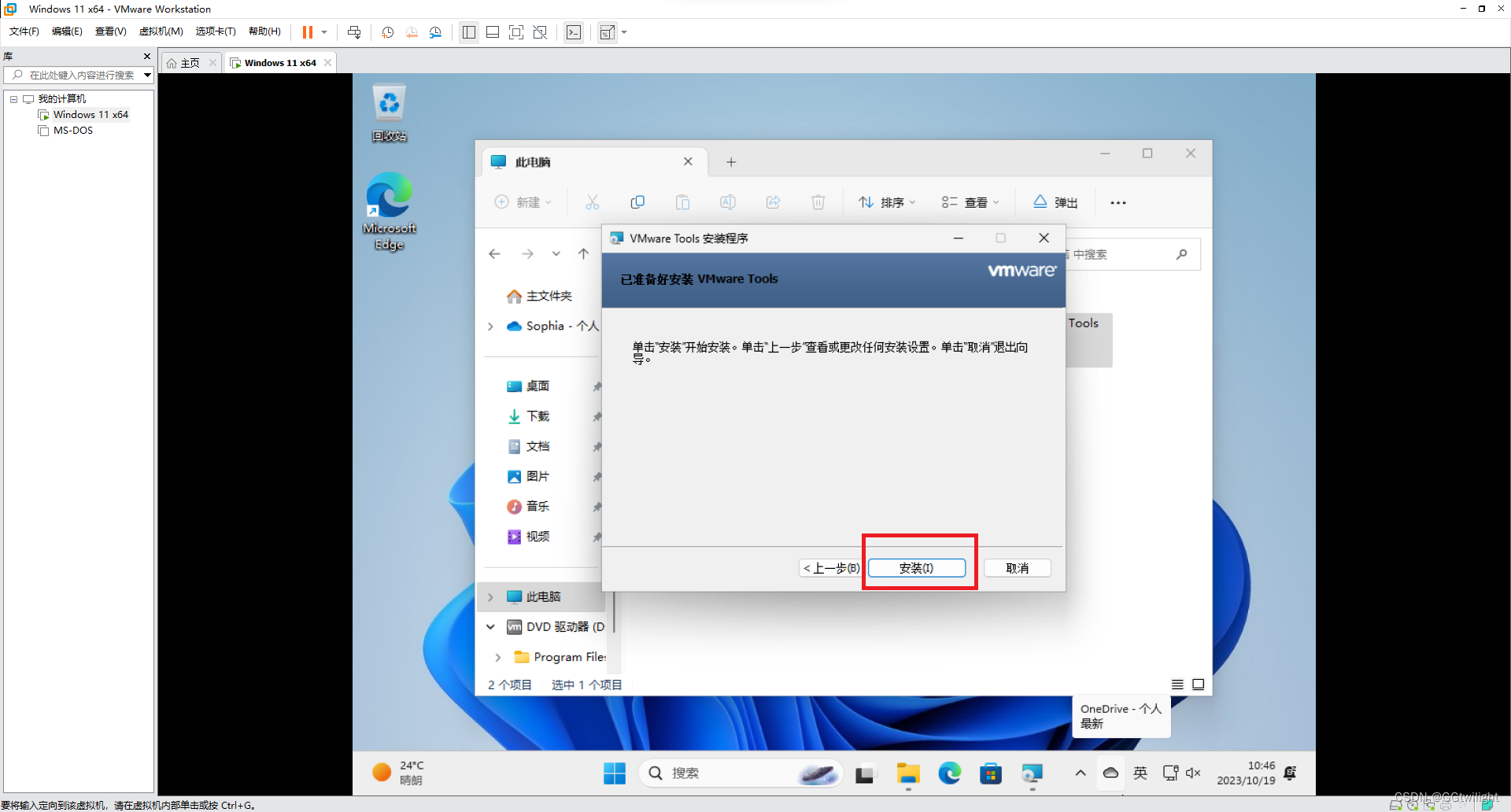
Task: Click 安装(I) to install VMware Tools
Action: coord(918,567)
